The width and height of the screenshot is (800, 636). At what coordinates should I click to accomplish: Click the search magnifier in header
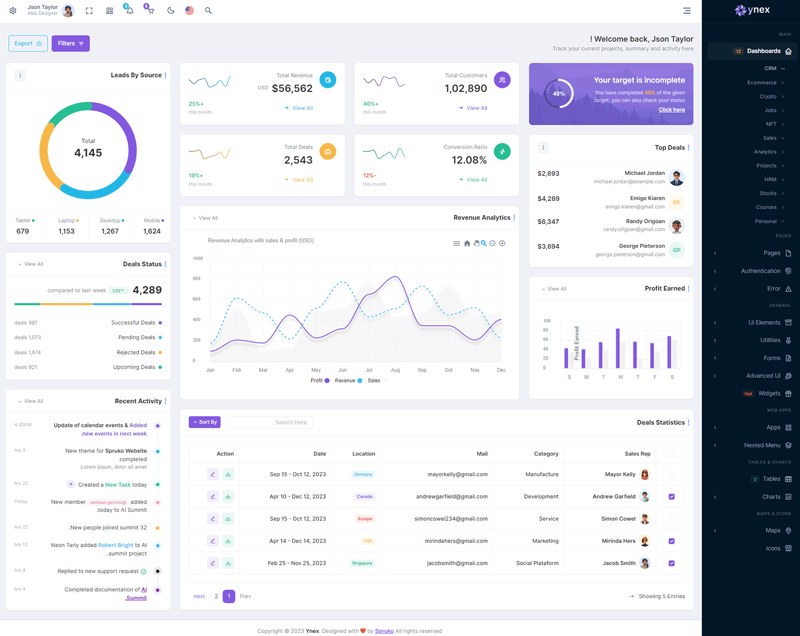[208, 11]
